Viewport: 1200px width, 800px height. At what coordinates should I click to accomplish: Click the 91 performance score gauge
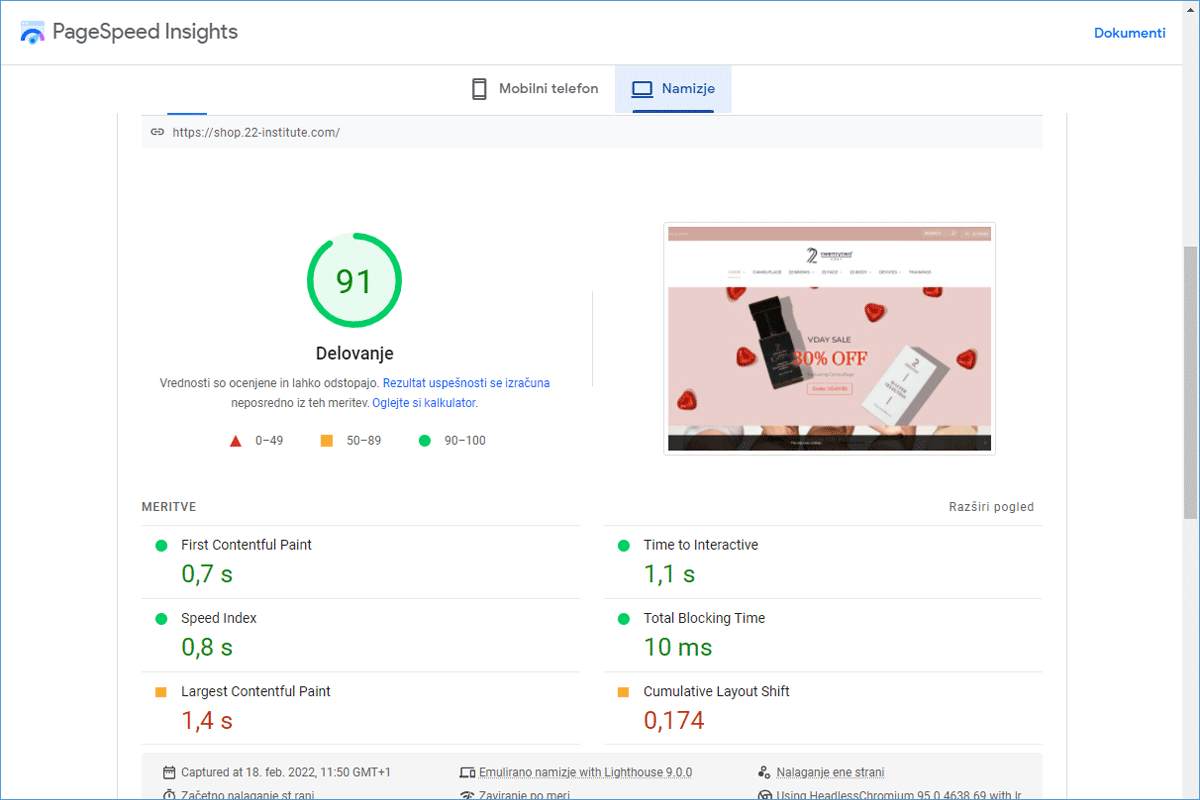[x=354, y=281]
